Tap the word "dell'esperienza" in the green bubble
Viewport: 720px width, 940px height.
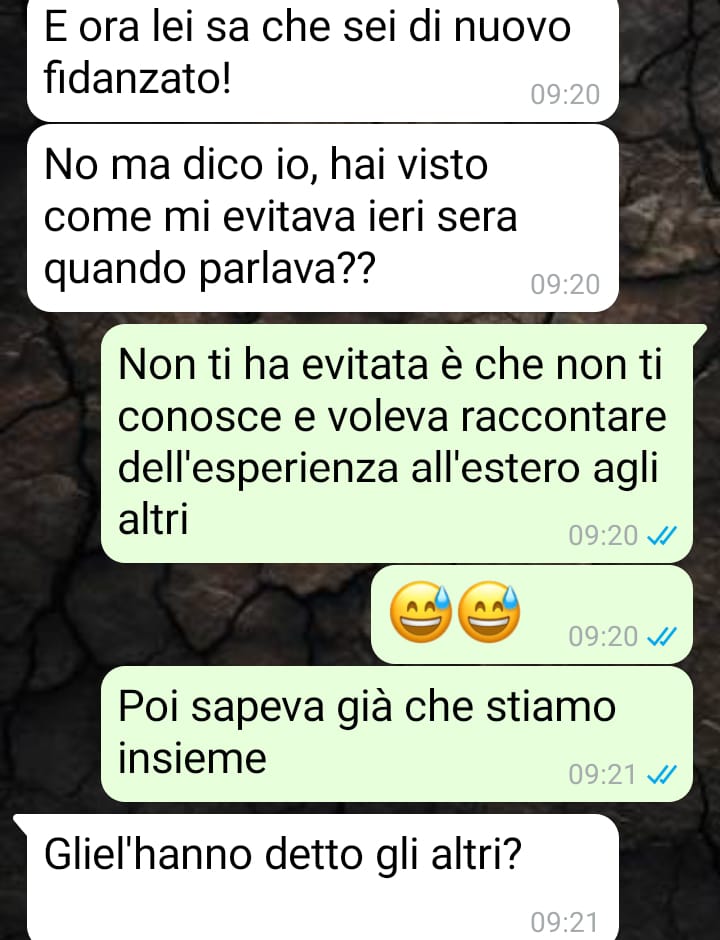coord(258,468)
